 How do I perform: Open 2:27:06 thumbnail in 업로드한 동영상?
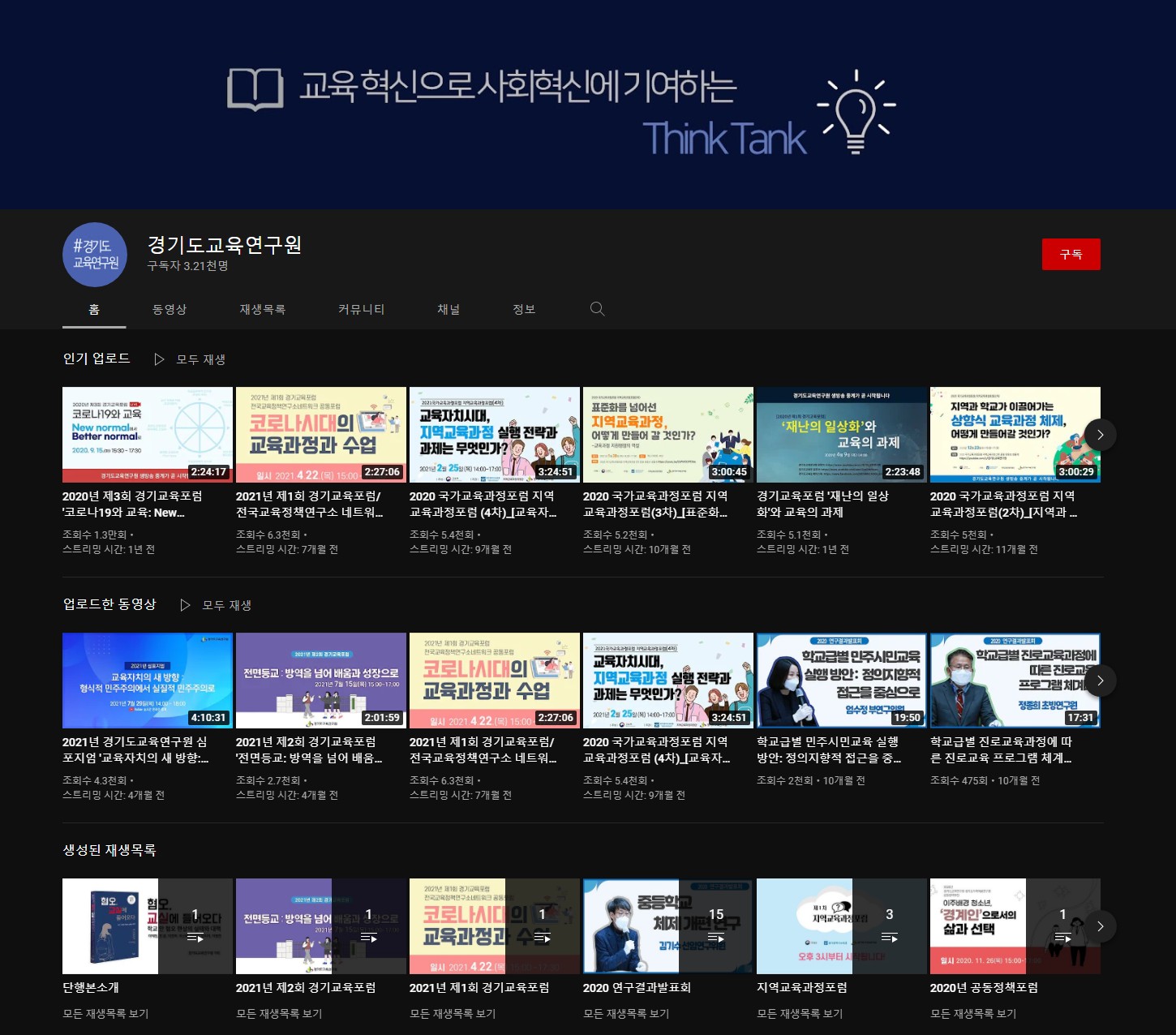pyautogui.click(x=495, y=681)
